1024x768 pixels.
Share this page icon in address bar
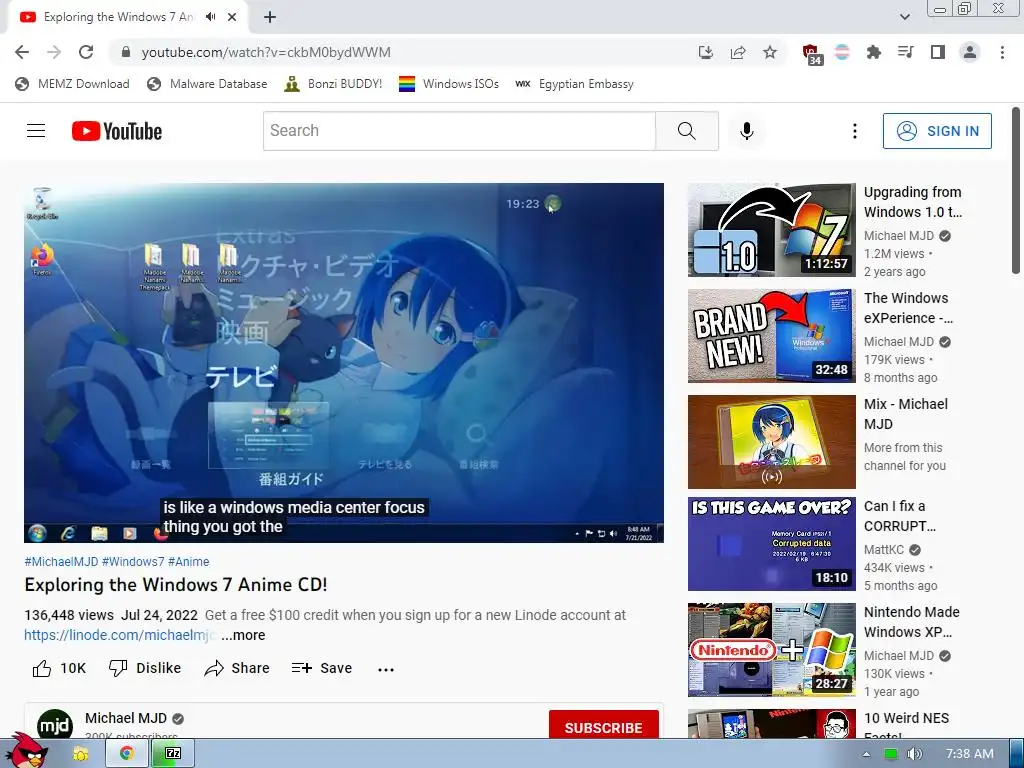(x=738, y=52)
